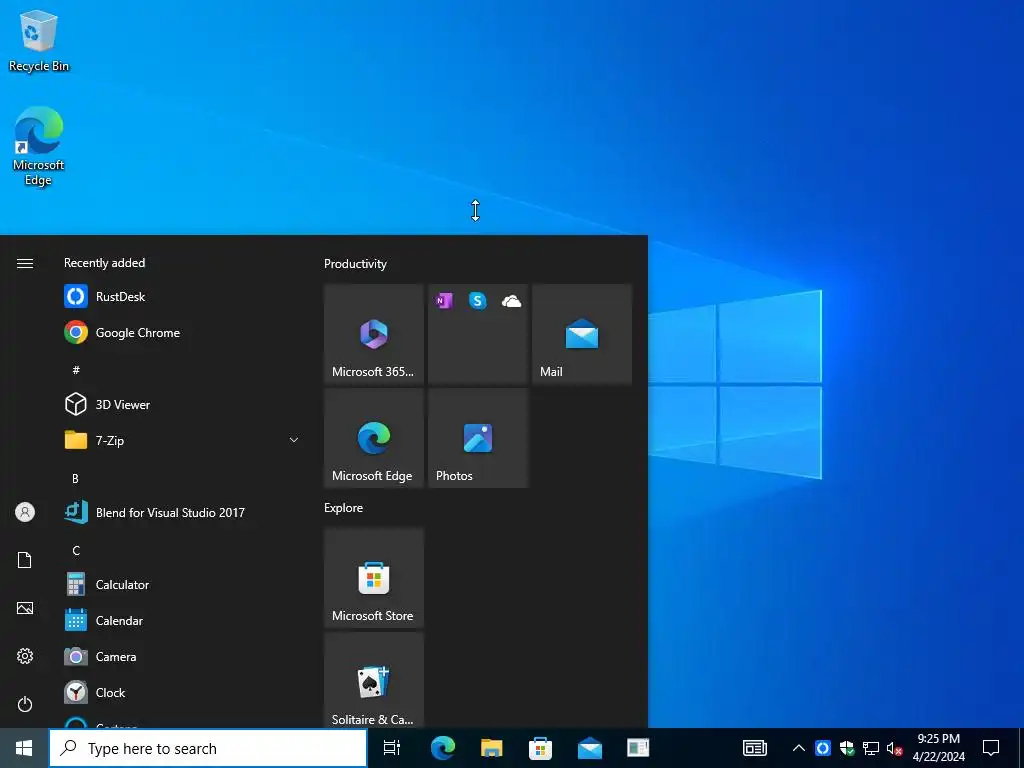The image size is (1024, 768).
Task: Open the Solitaire & Casual Games tile
Action: click(x=374, y=679)
